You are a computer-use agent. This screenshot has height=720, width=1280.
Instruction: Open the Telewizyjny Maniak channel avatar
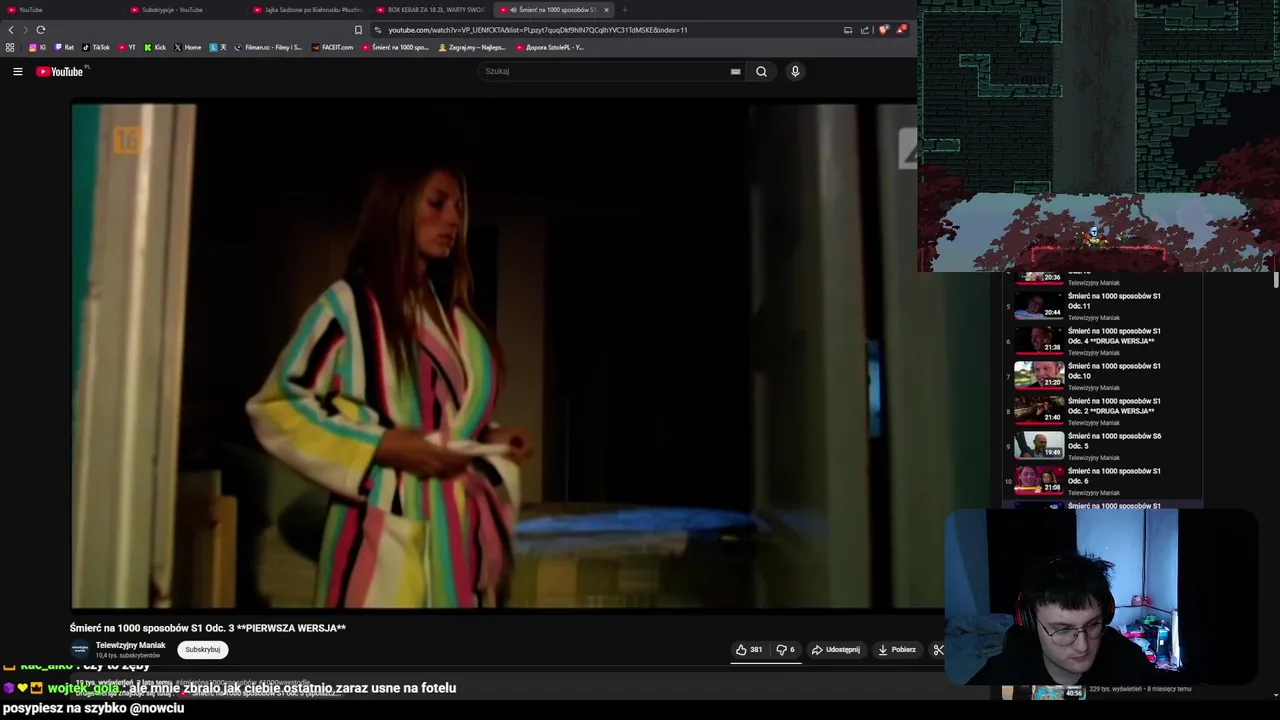79,650
